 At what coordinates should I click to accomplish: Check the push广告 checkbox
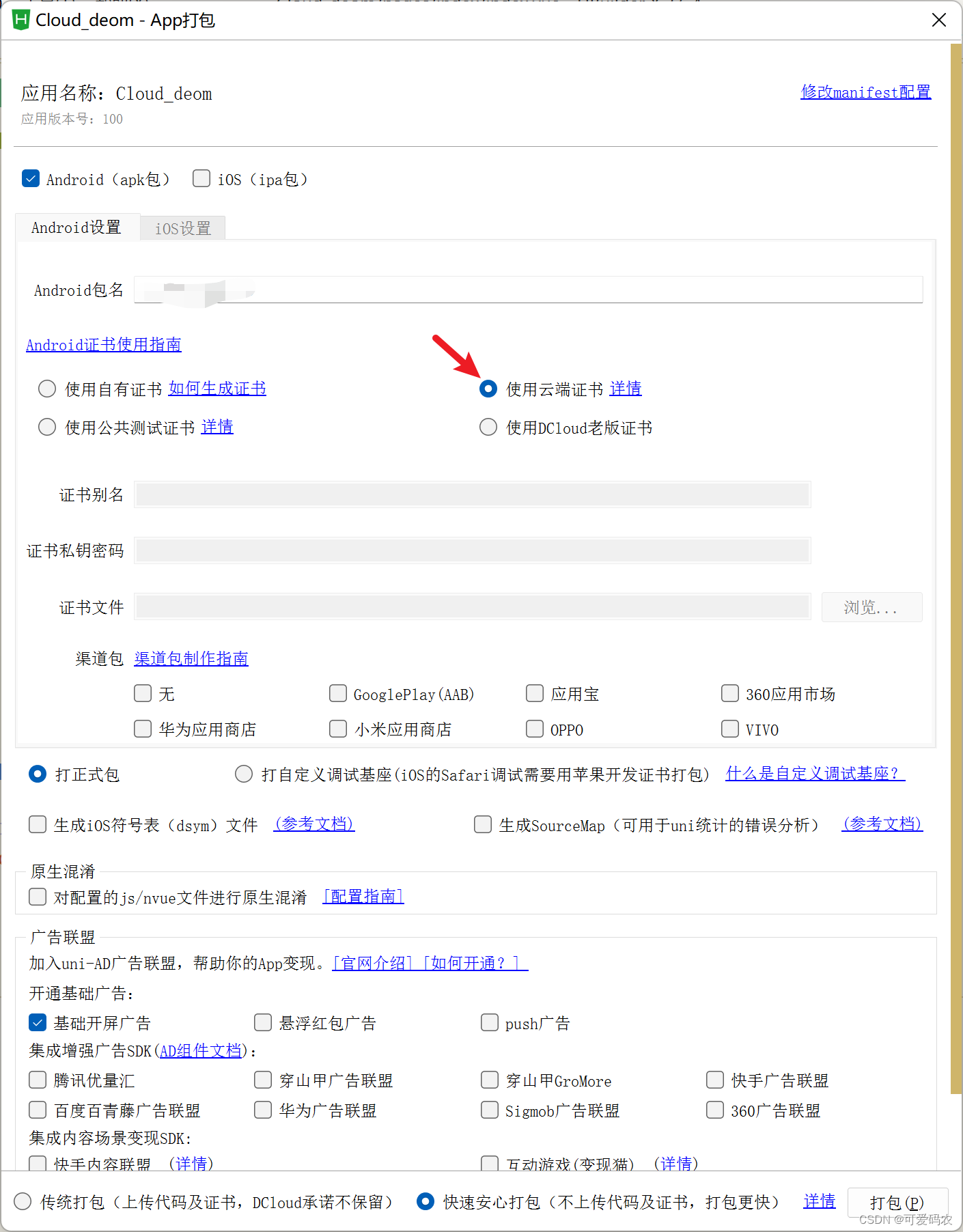coord(490,1022)
